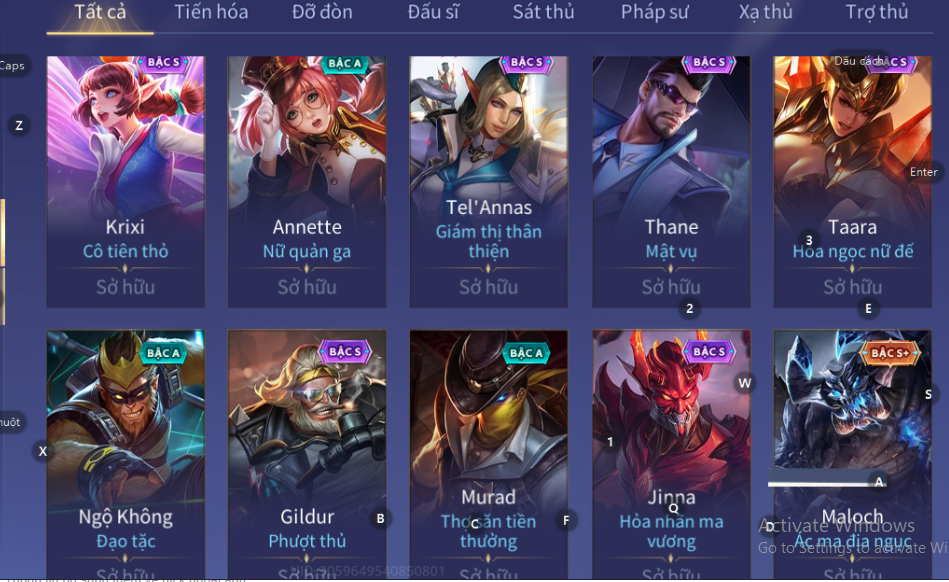This screenshot has height=582, width=949.
Task: Click the BẬC S+ badge on Maloch
Action: point(889,353)
